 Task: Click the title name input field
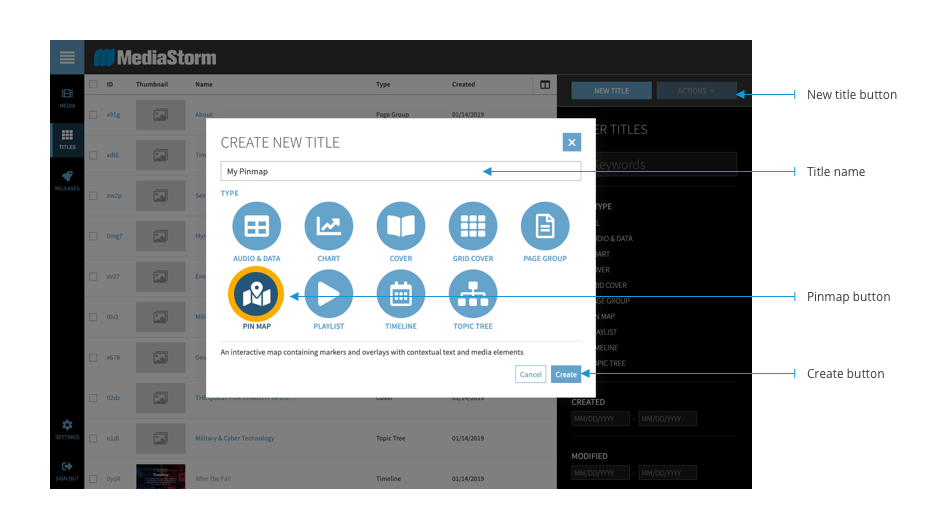(x=400, y=171)
